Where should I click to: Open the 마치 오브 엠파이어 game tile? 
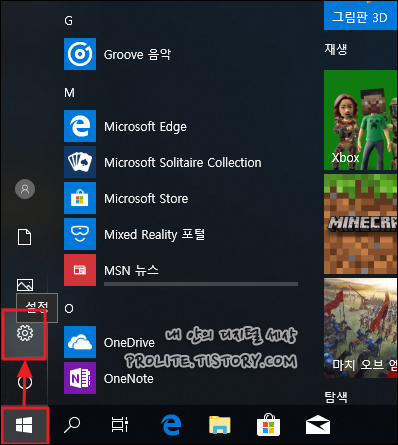point(360,328)
